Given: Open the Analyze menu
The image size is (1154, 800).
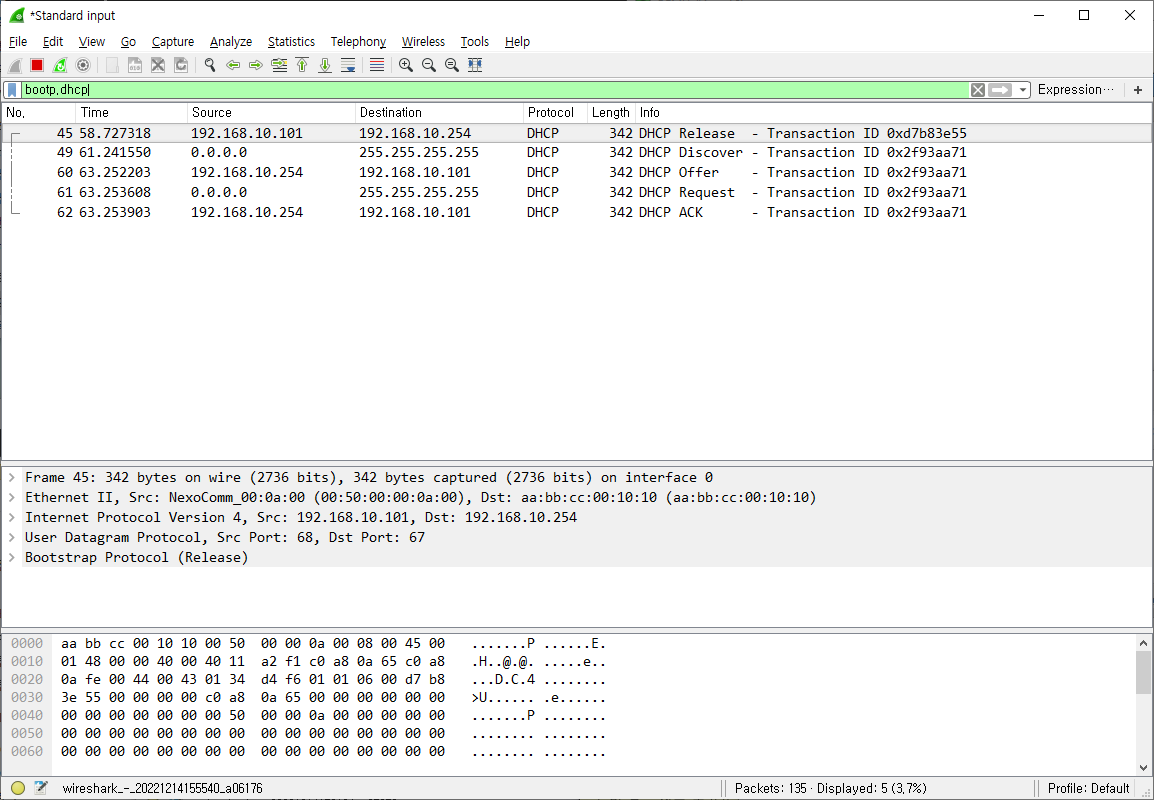Looking at the screenshot, I should pos(231,42).
